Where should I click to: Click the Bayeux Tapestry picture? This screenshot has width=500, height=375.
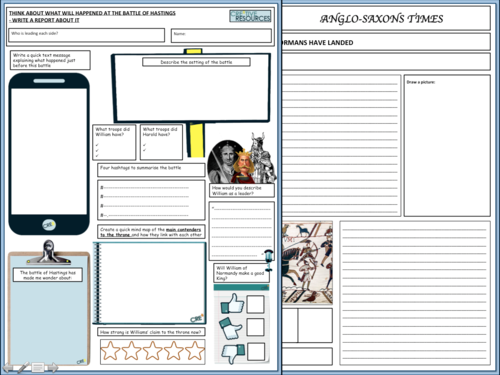(307, 263)
